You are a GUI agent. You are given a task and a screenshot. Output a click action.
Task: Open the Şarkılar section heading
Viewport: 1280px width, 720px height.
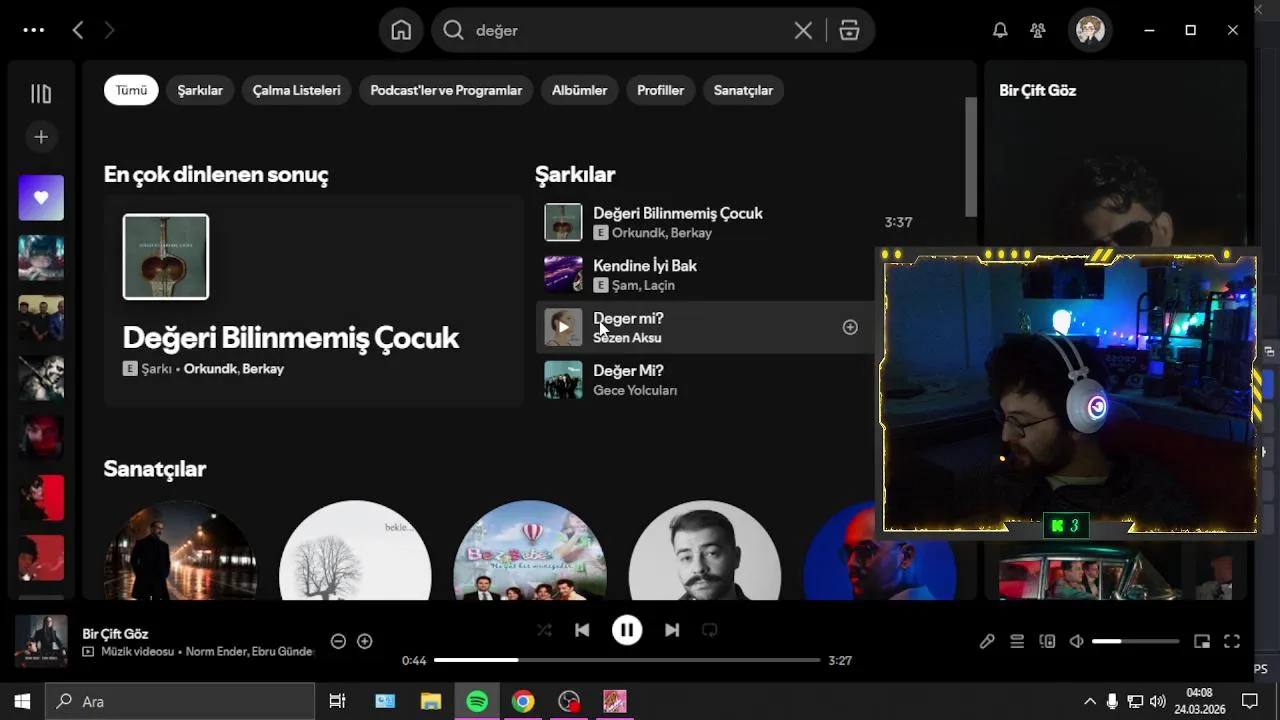pyautogui.click(x=575, y=175)
